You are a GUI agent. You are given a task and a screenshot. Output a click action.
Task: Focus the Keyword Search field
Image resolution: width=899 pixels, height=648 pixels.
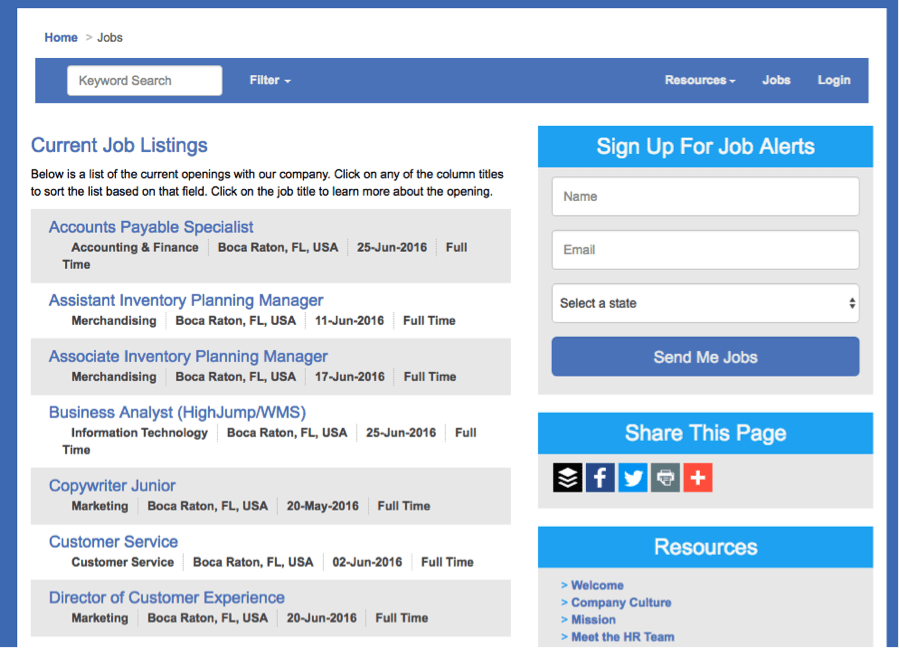[x=144, y=80]
